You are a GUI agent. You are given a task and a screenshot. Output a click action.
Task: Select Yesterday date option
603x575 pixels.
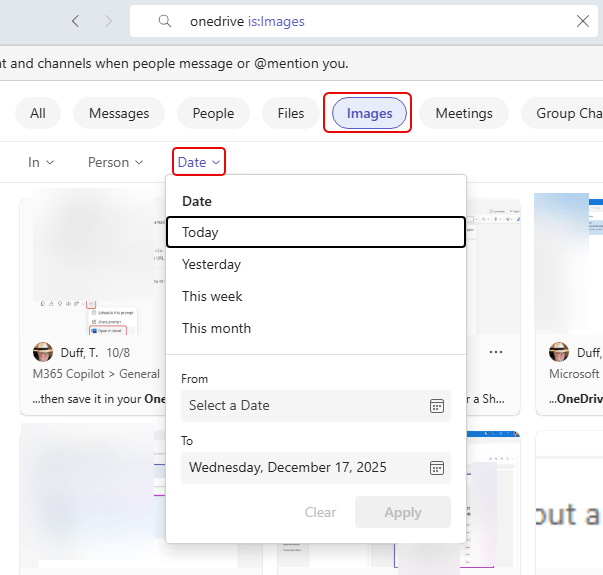pyautogui.click(x=212, y=264)
